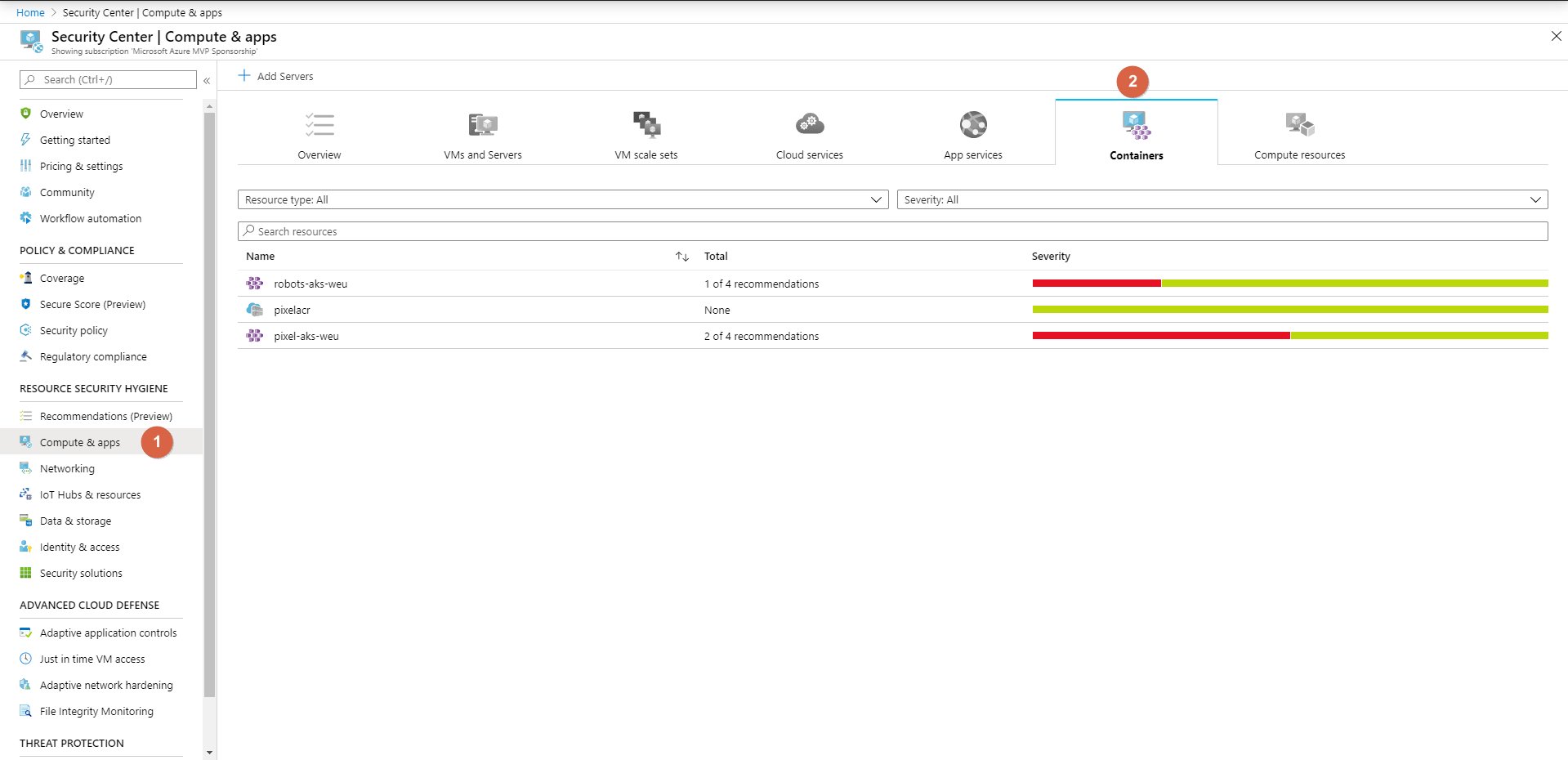Click "2 of 4 recommendations" cell
This screenshot has width=1568, height=760.
pos(762,336)
